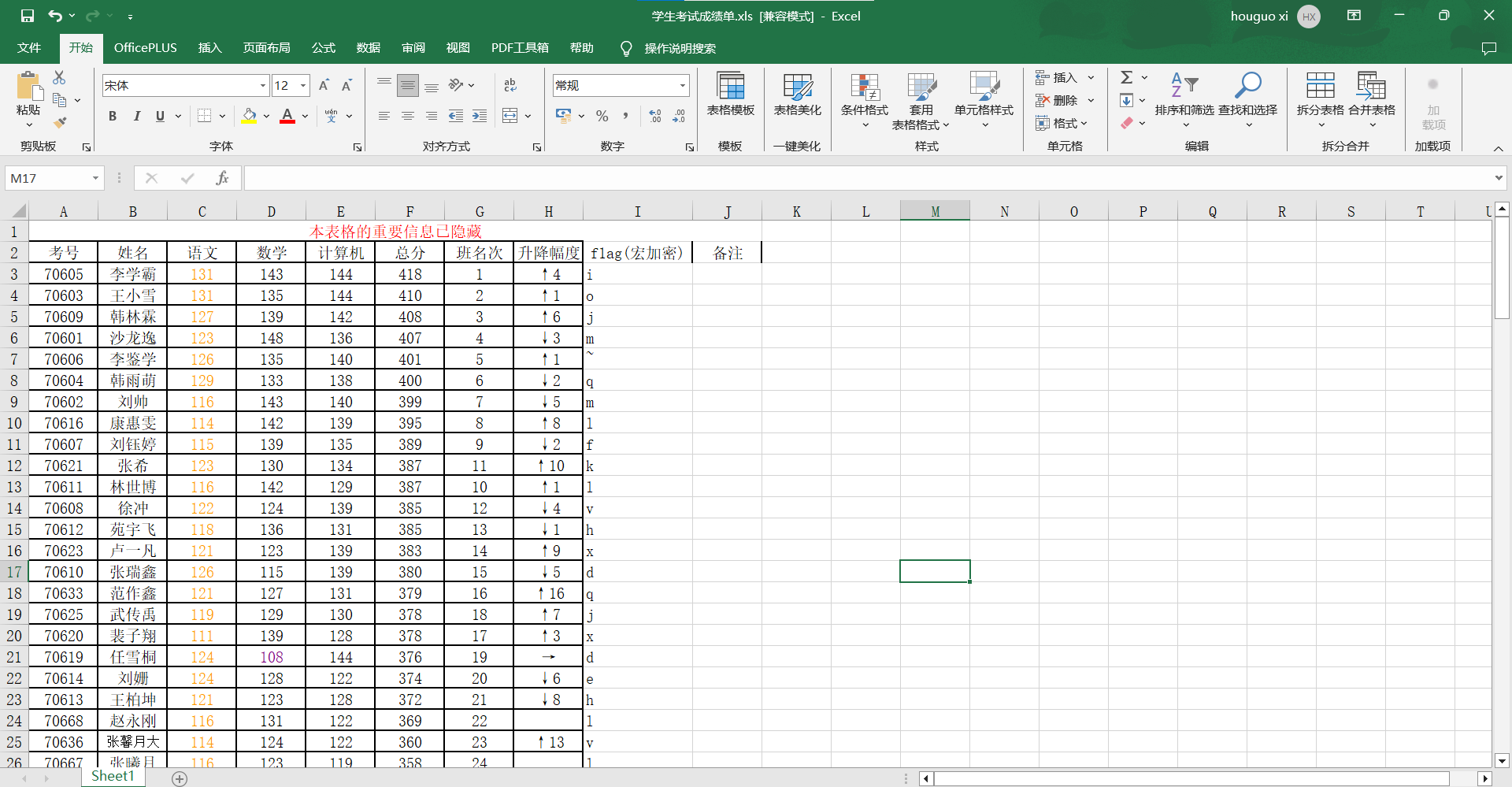This screenshot has height=787, width=1512.
Task: Apply the fill color bucket
Action: click(249, 116)
